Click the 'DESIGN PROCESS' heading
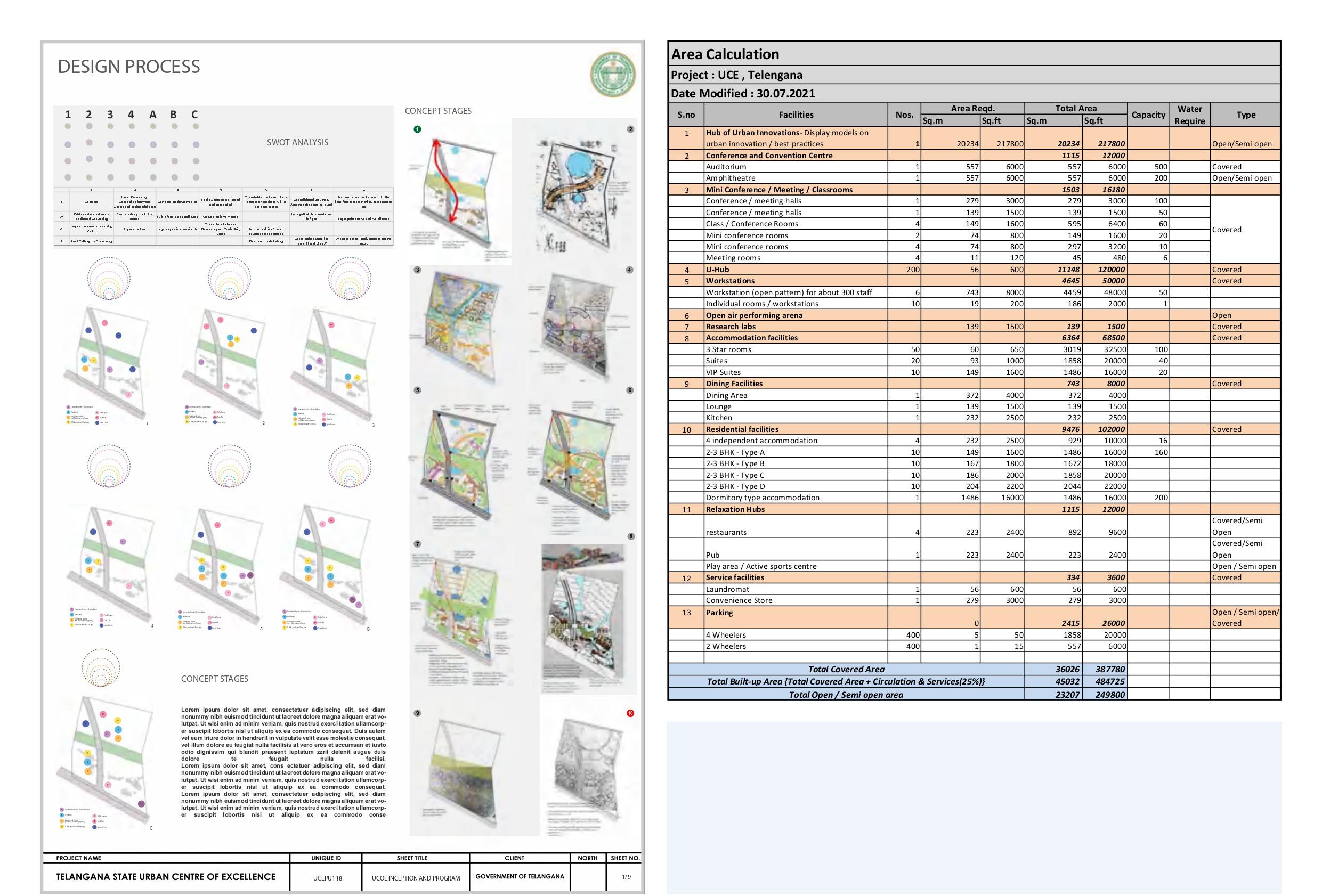Screen dimensions: 1322x896 (x=129, y=67)
